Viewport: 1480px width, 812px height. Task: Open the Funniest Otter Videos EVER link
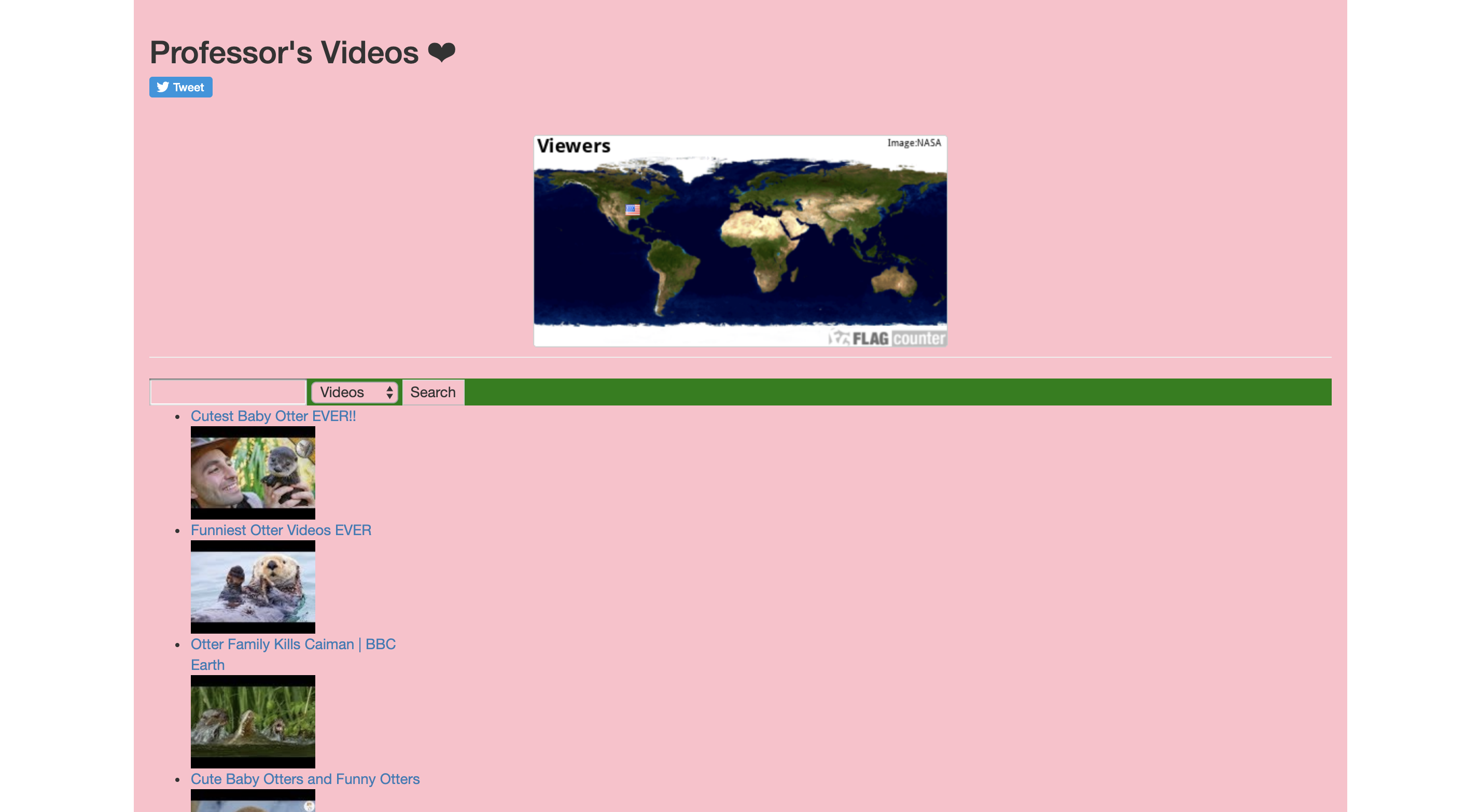pos(281,530)
